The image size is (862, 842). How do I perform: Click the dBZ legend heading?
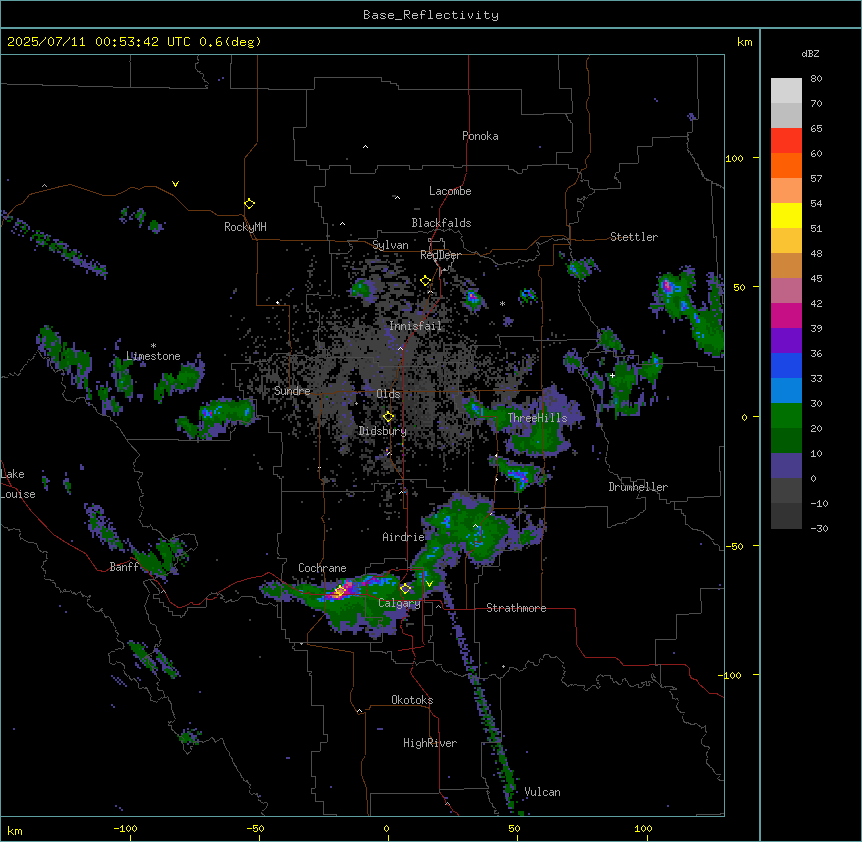[x=810, y=54]
